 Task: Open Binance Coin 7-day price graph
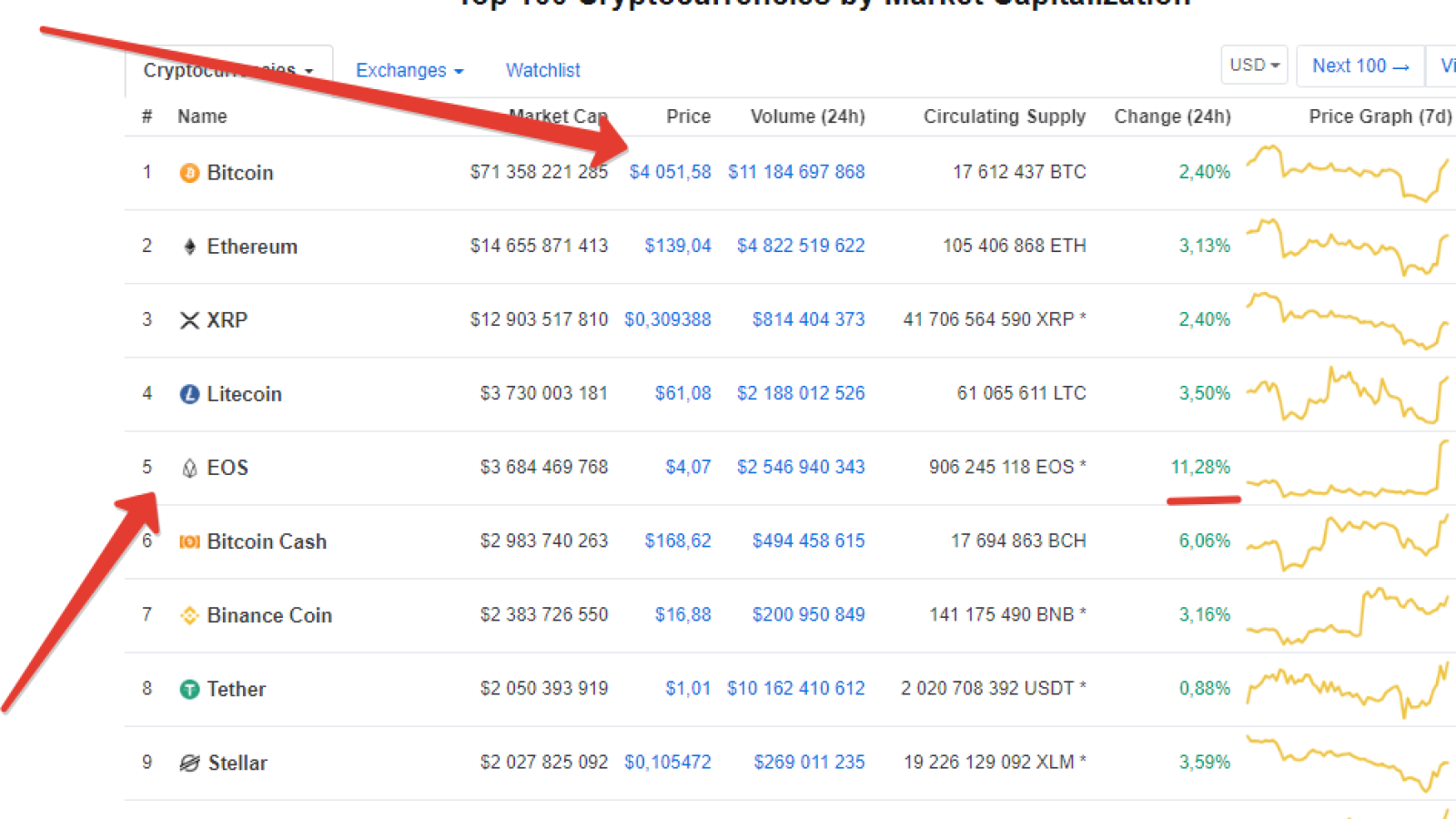1348,616
